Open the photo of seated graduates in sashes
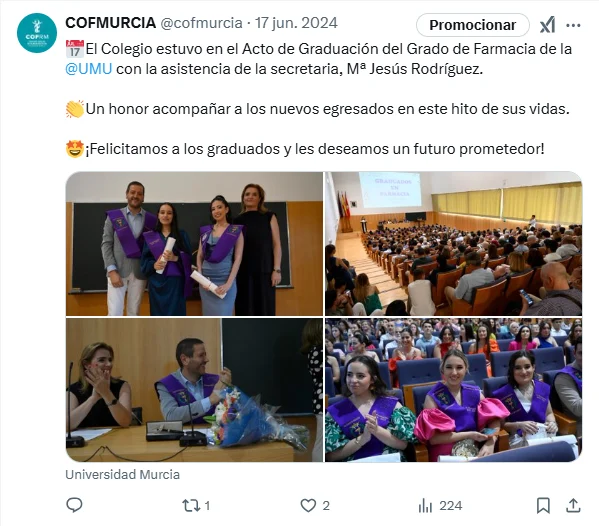Image resolution: width=599 pixels, height=526 pixels. [x=453, y=390]
